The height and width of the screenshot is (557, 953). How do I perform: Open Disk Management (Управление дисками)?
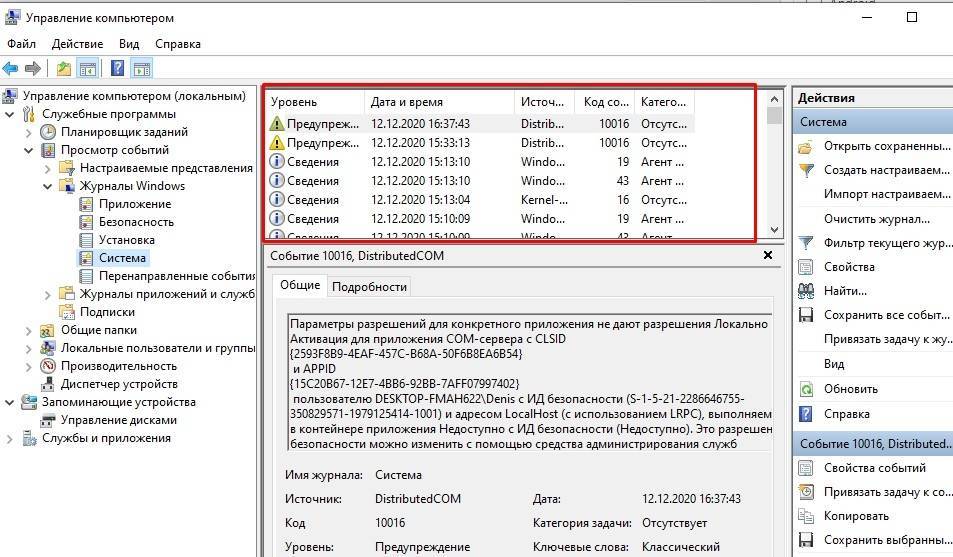point(119,420)
